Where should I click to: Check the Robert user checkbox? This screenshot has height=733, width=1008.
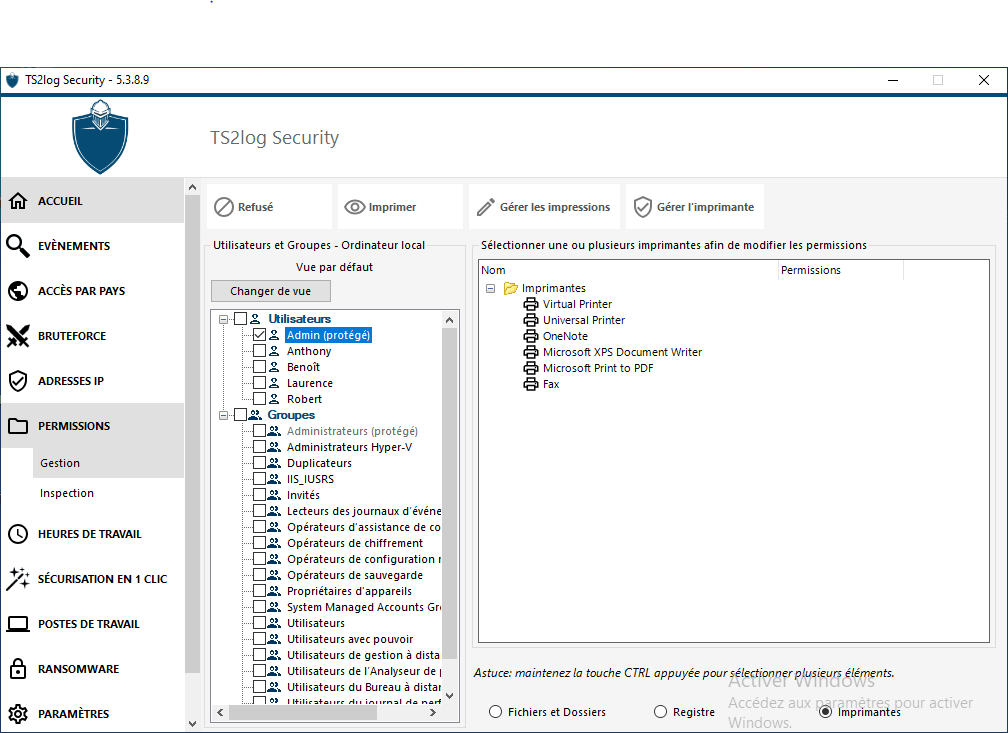[259, 399]
